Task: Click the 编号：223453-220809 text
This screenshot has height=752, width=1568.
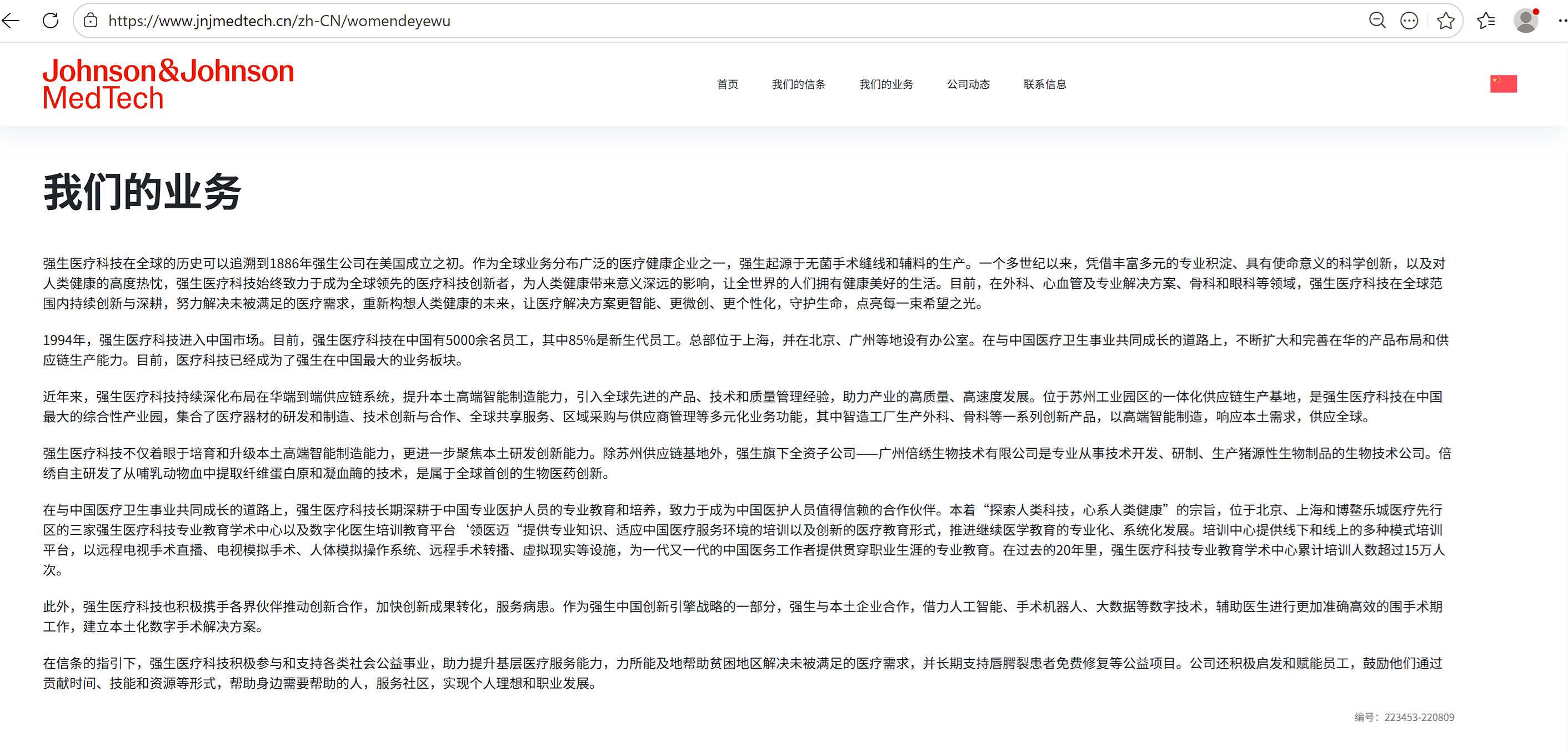Action: pyautogui.click(x=1404, y=718)
